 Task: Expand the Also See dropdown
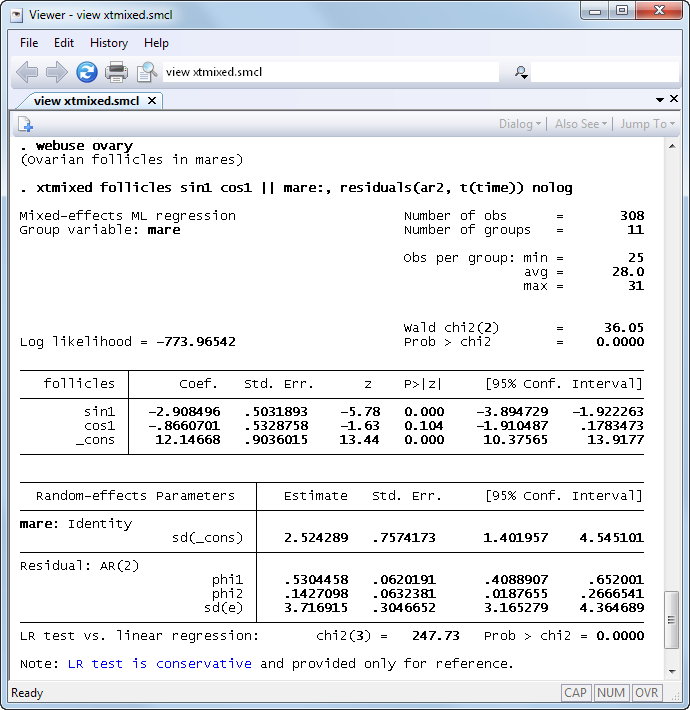pyautogui.click(x=581, y=124)
